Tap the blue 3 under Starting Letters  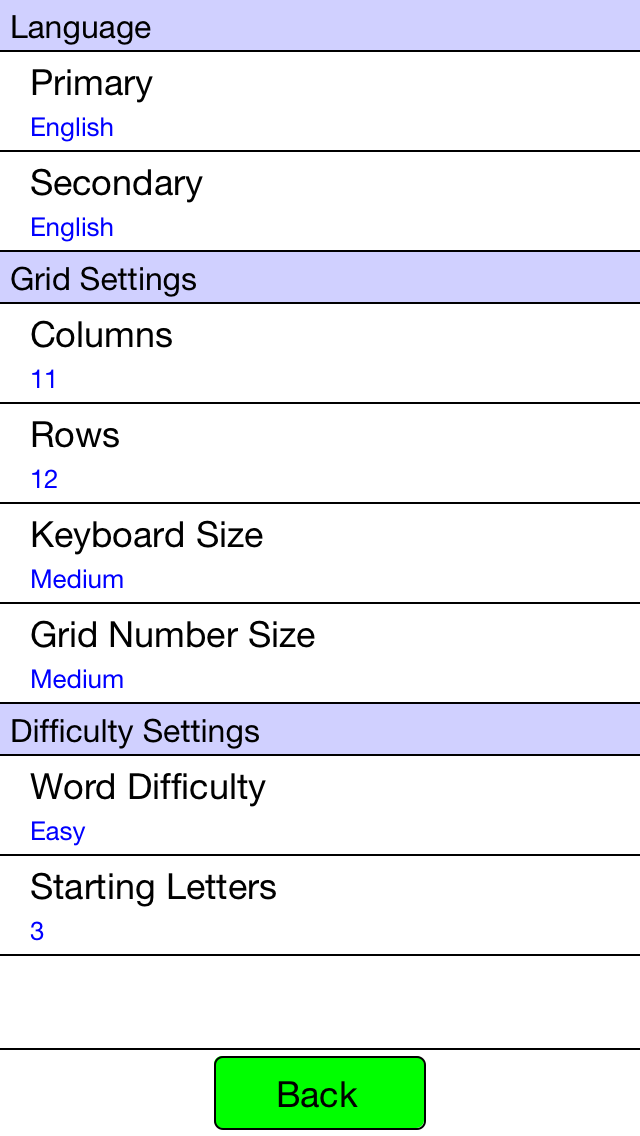point(37,931)
